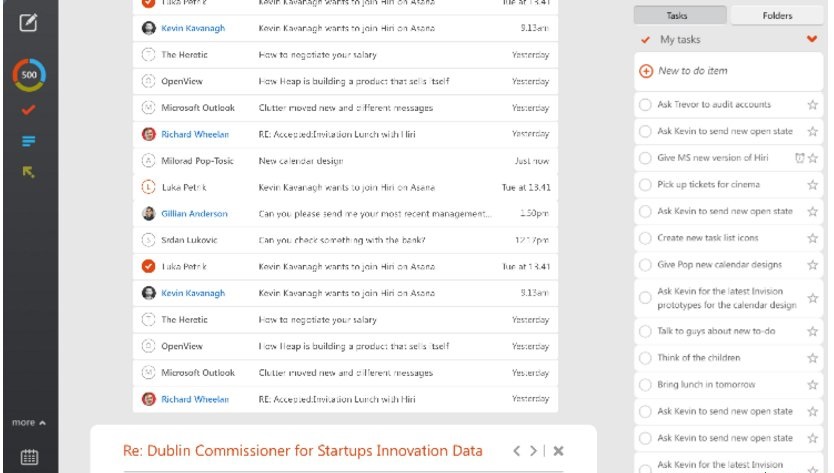The height and width of the screenshot is (473, 834).
Task: Expand the more menu in sidebar
Action: pyautogui.click(x=29, y=422)
